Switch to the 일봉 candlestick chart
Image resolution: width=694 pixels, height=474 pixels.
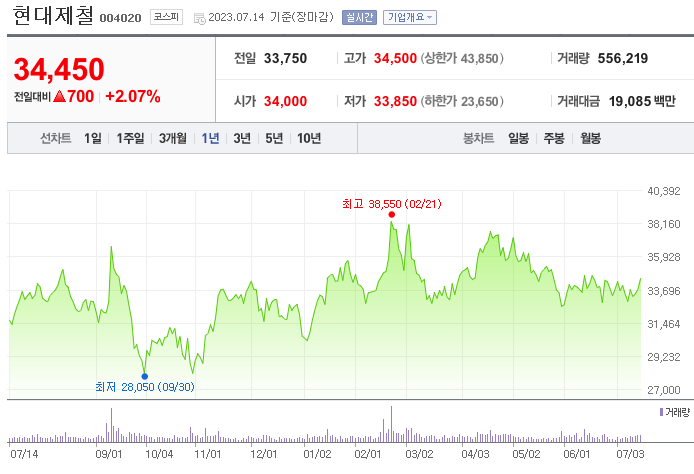(x=519, y=139)
